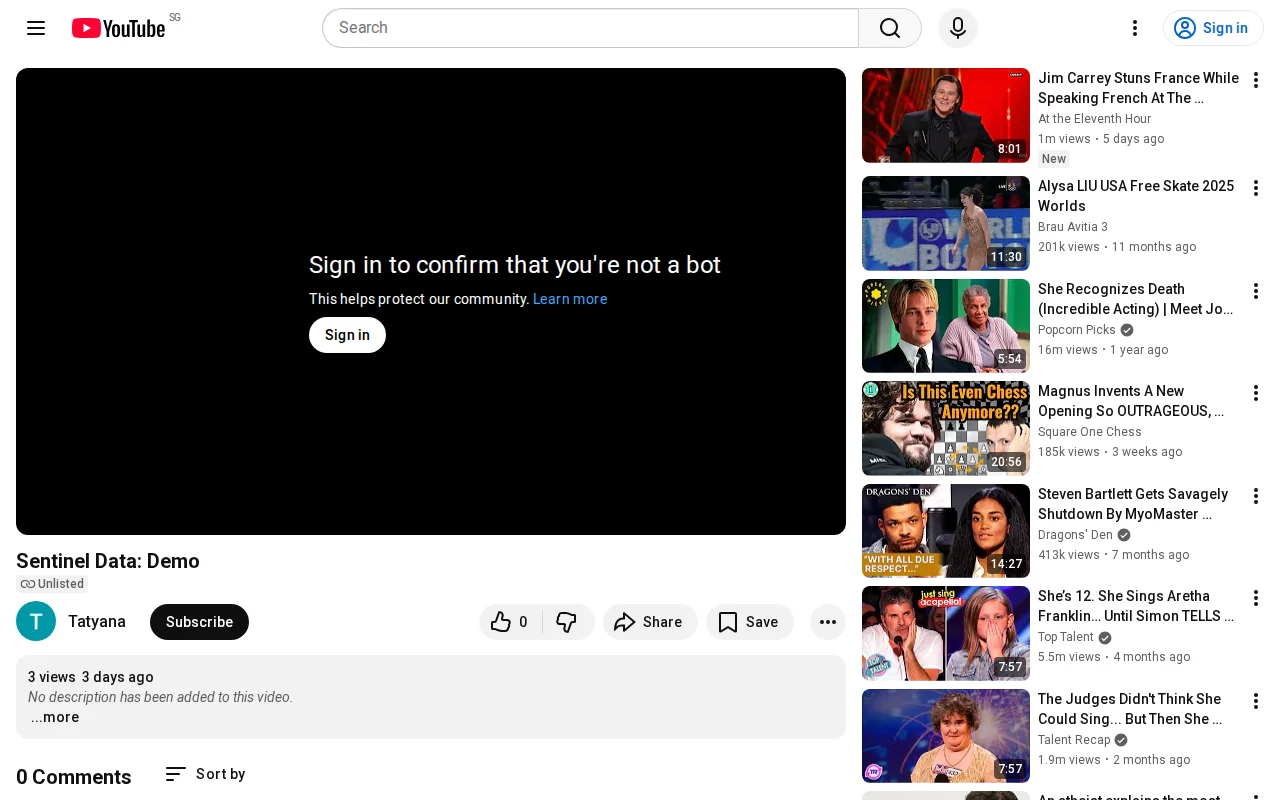The height and width of the screenshot is (800, 1280).
Task: Click the 'Sentinel Data: Demo' video title
Action: tap(108, 561)
